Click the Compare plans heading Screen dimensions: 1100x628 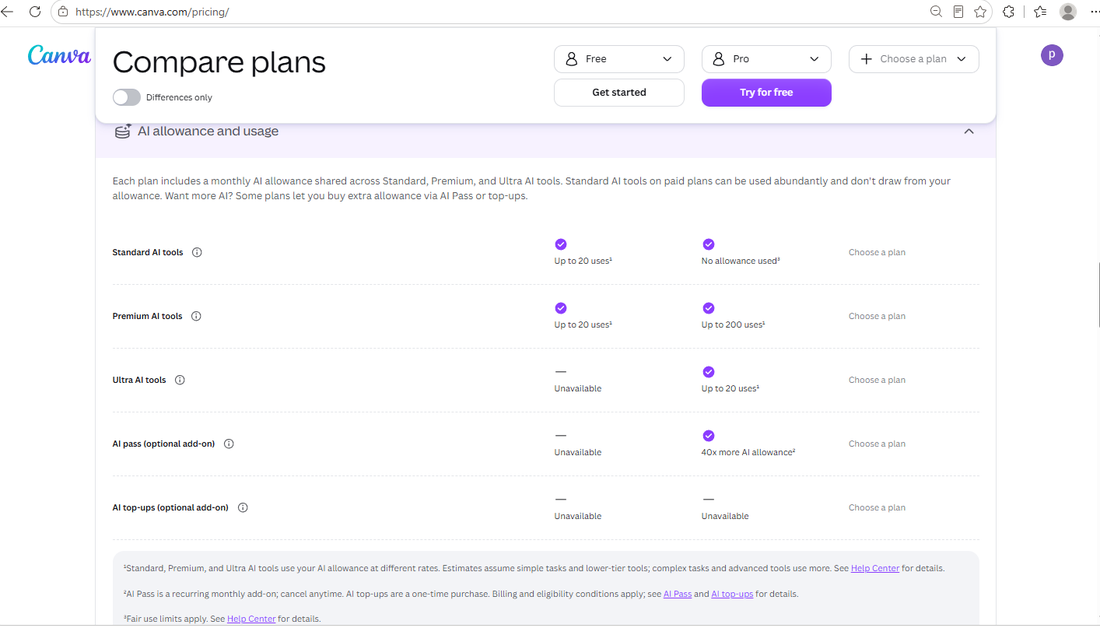[x=219, y=62]
